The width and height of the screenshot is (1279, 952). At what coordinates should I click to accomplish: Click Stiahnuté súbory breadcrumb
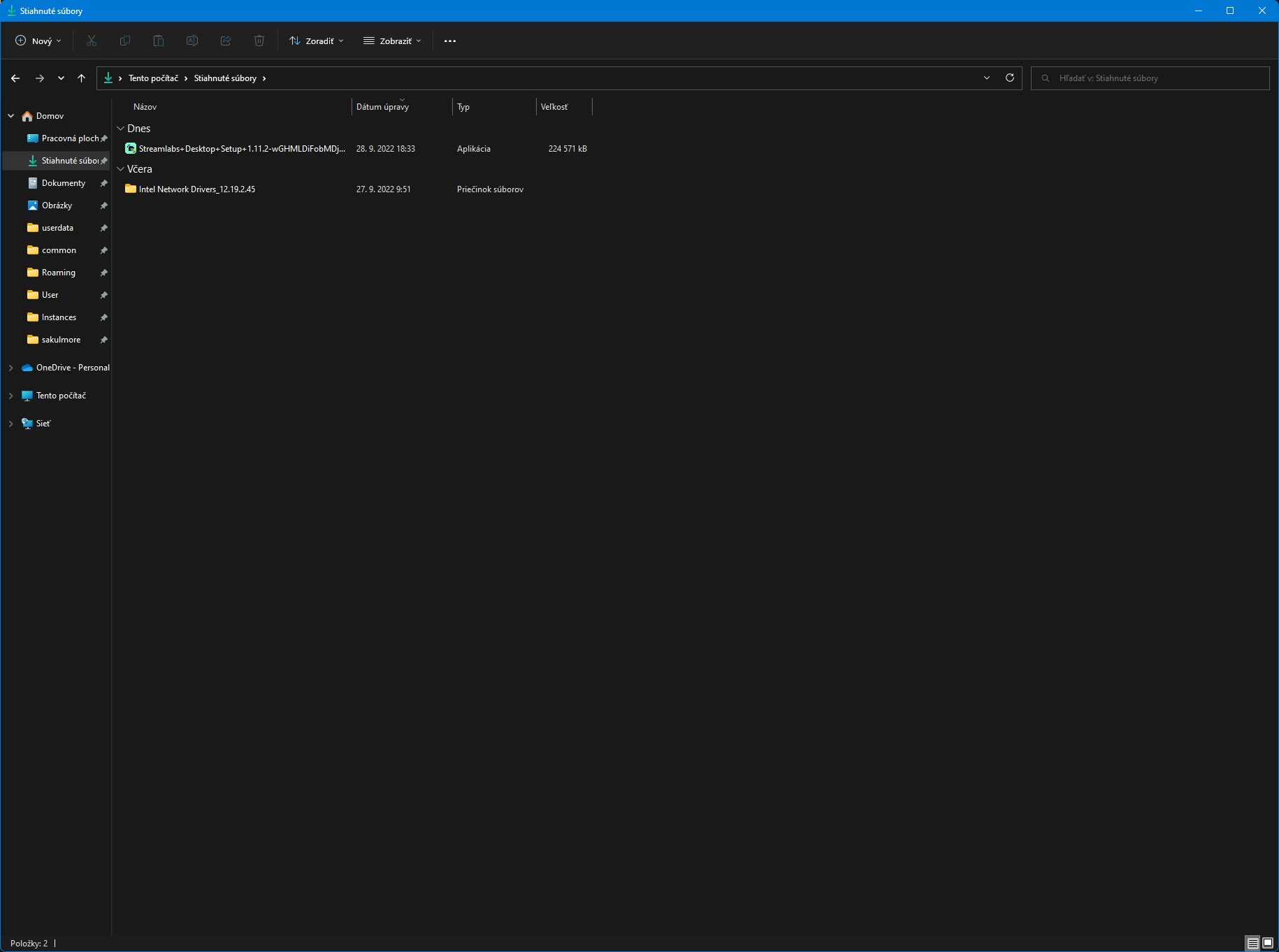click(x=225, y=78)
